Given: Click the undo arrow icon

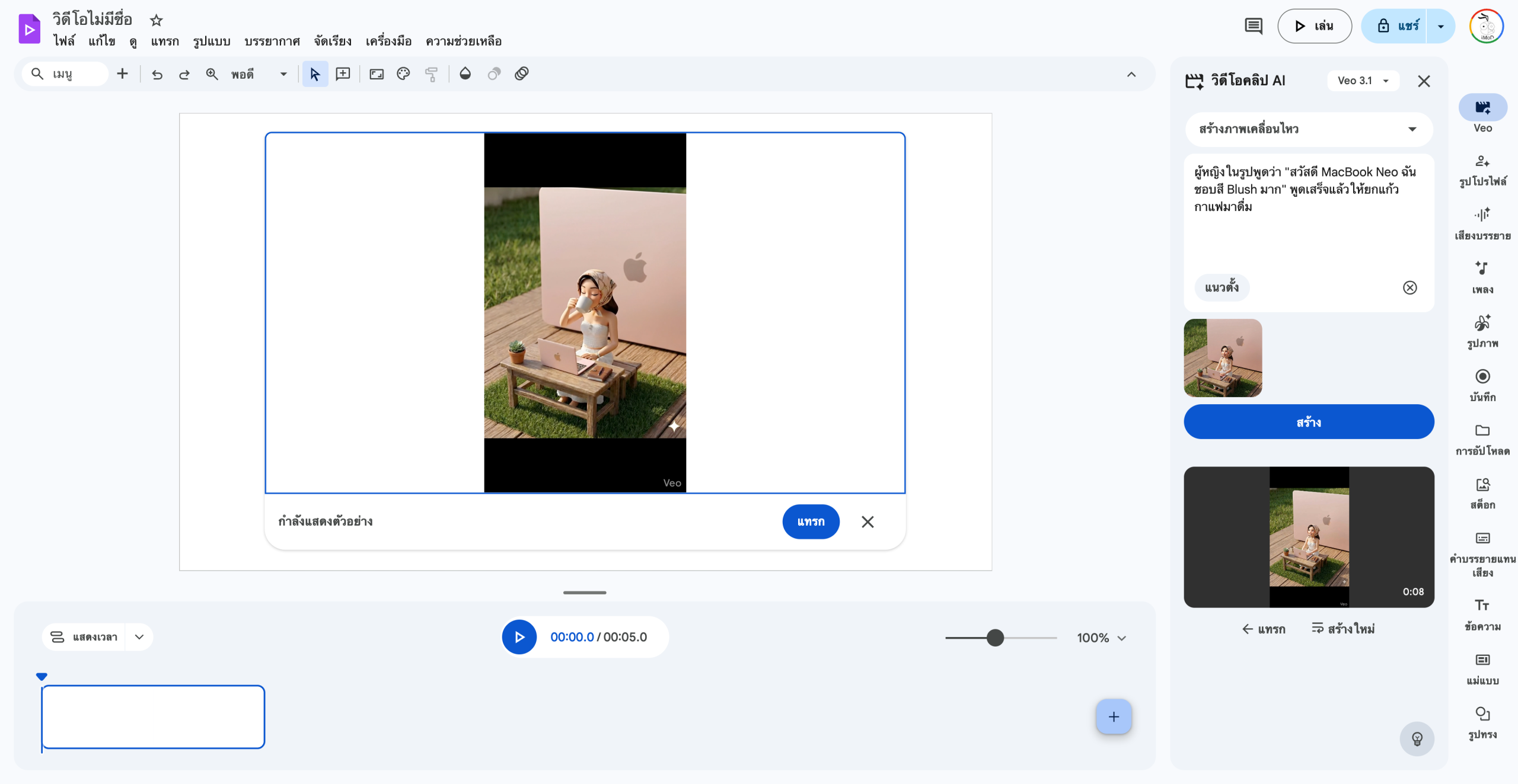Looking at the screenshot, I should pos(157,74).
